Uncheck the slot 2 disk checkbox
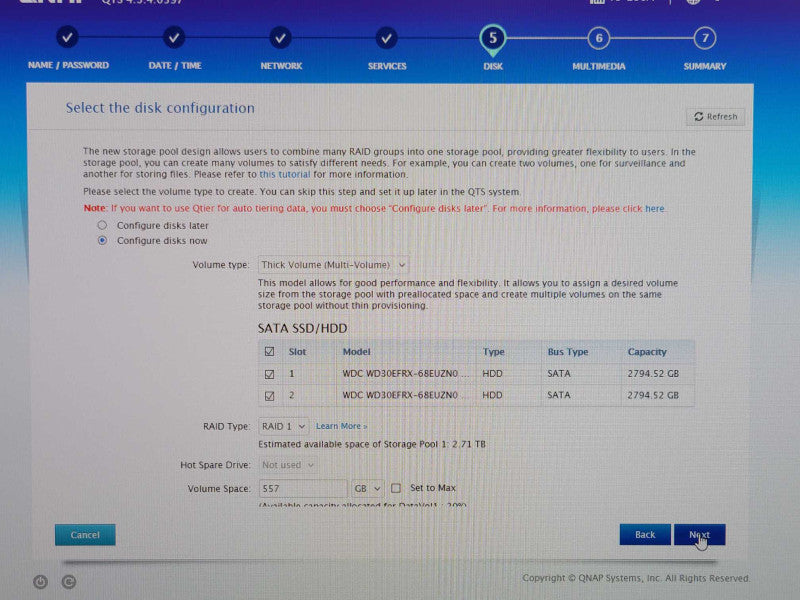Image resolution: width=800 pixels, height=600 pixels. [269, 395]
